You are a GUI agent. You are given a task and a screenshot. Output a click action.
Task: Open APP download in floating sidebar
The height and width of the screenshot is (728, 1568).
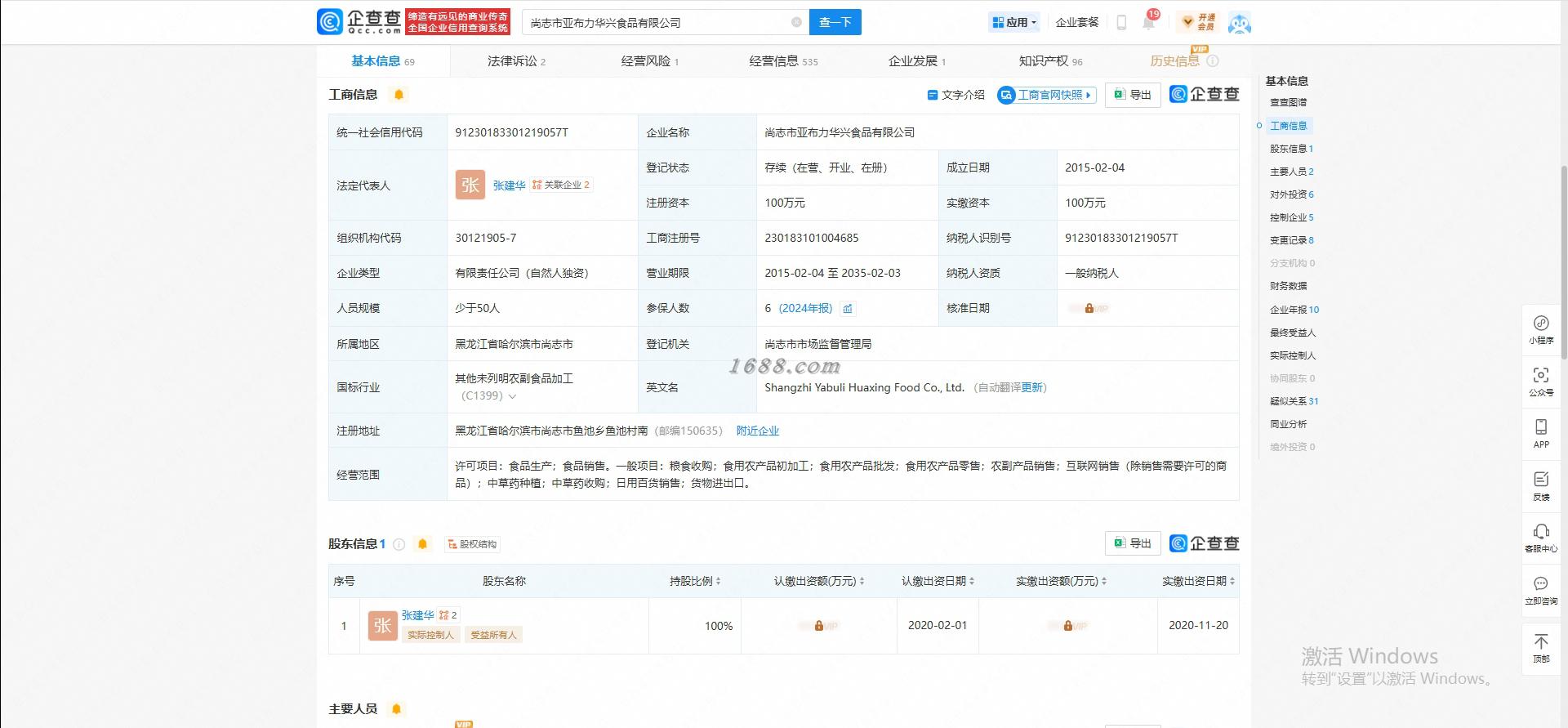tap(1541, 433)
